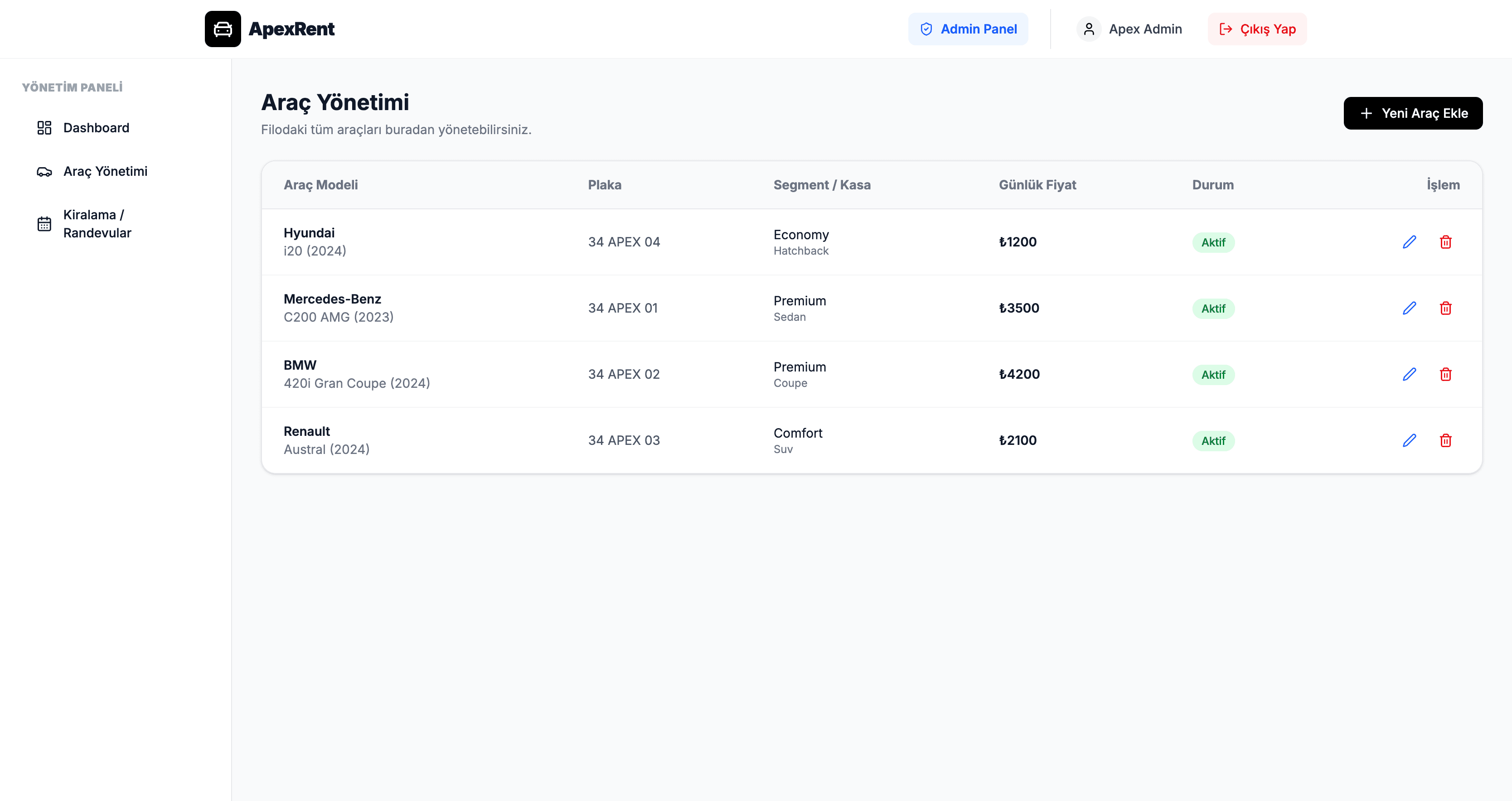1512x801 pixels.
Task: Open Dashboard from the sidebar
Action: point(116,128)
